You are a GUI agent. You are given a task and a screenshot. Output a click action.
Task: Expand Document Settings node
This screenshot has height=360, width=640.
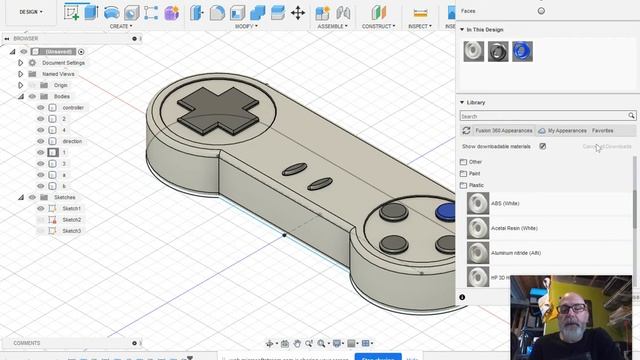click(x=20, y=63)
